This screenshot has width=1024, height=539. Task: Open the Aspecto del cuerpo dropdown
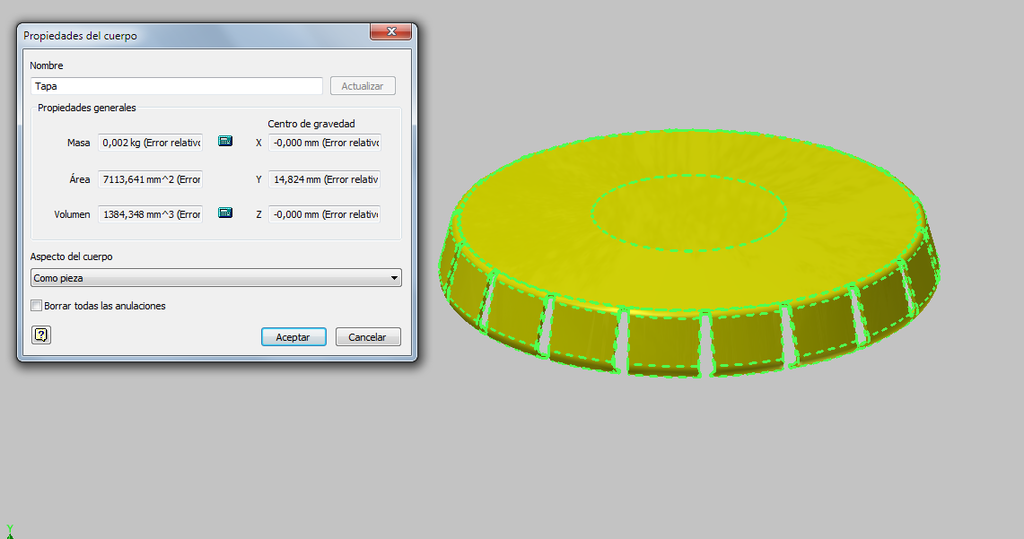point(215,278)
